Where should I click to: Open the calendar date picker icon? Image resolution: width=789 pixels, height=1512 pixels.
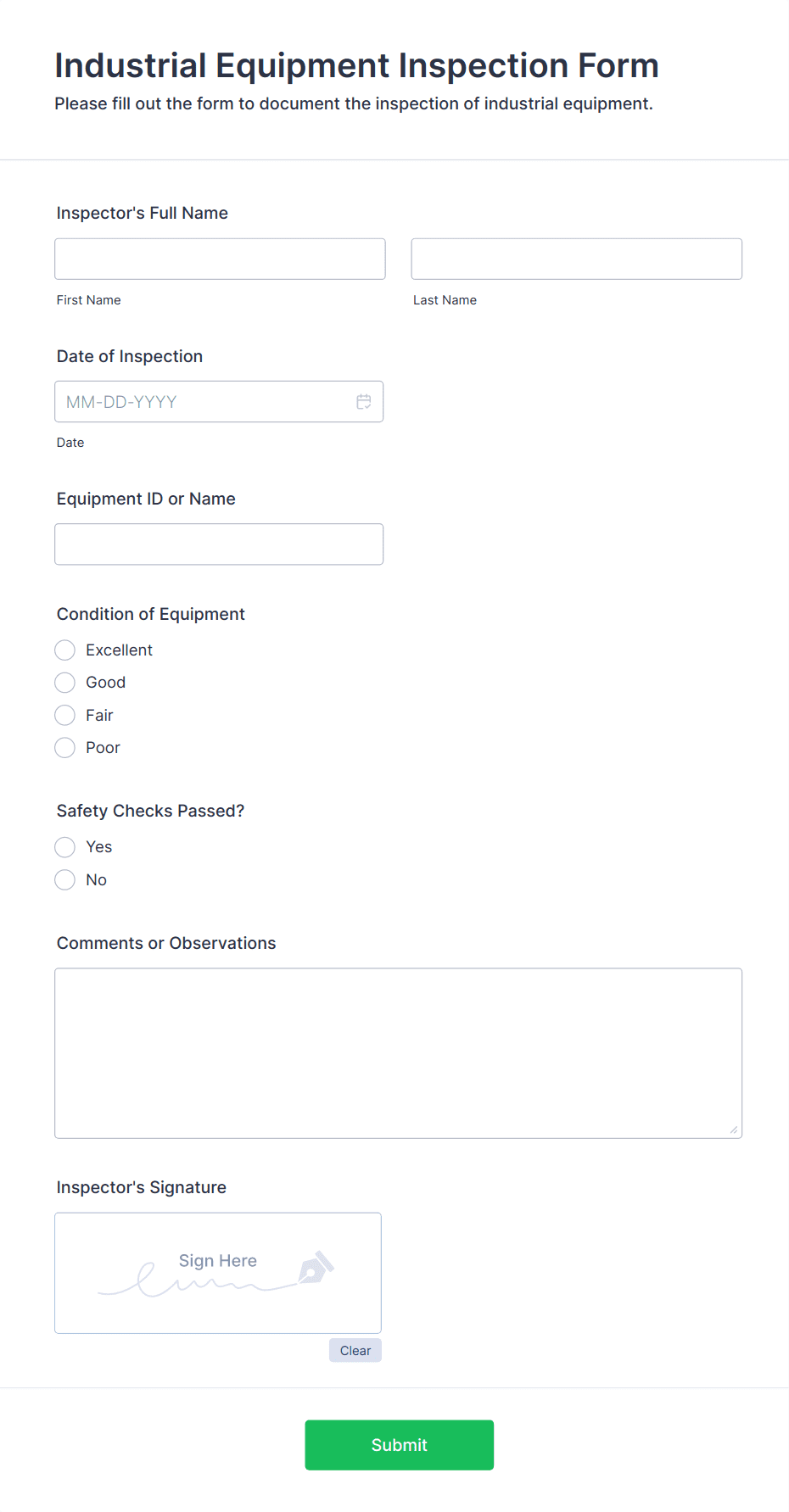click(364, 401)
